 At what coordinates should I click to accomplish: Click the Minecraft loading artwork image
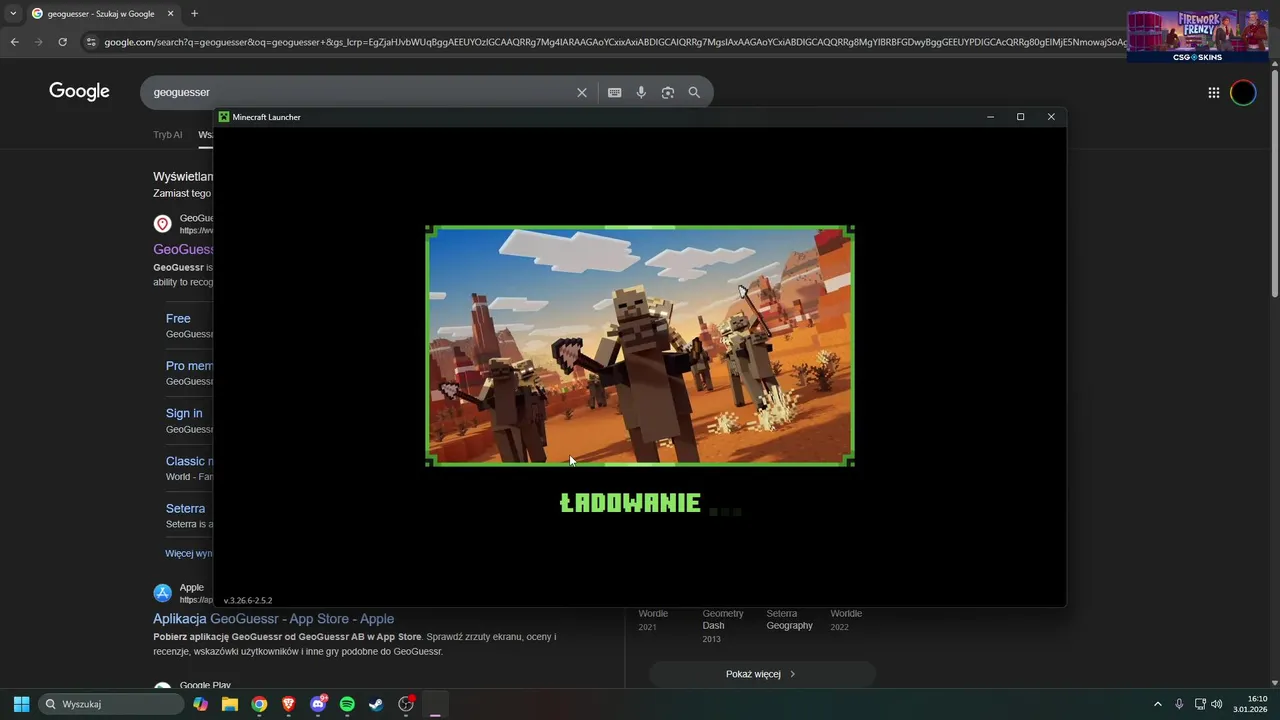(x=640, y=346)
